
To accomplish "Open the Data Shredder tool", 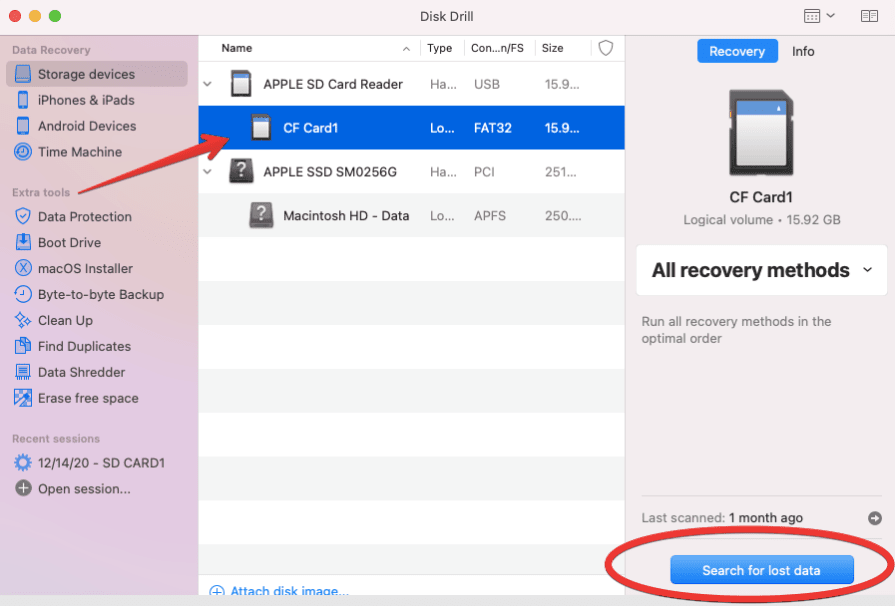I will (81, 372).
